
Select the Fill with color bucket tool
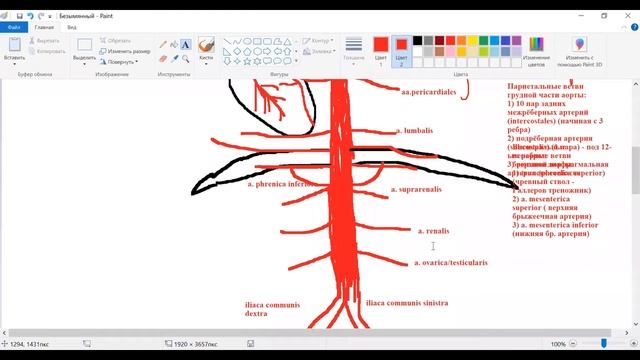[174, 44]
